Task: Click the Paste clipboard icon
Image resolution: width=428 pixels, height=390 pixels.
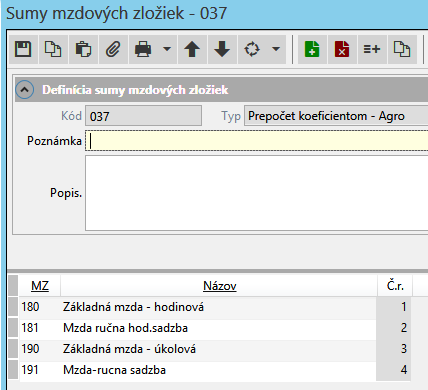Action: pos(83,49)
